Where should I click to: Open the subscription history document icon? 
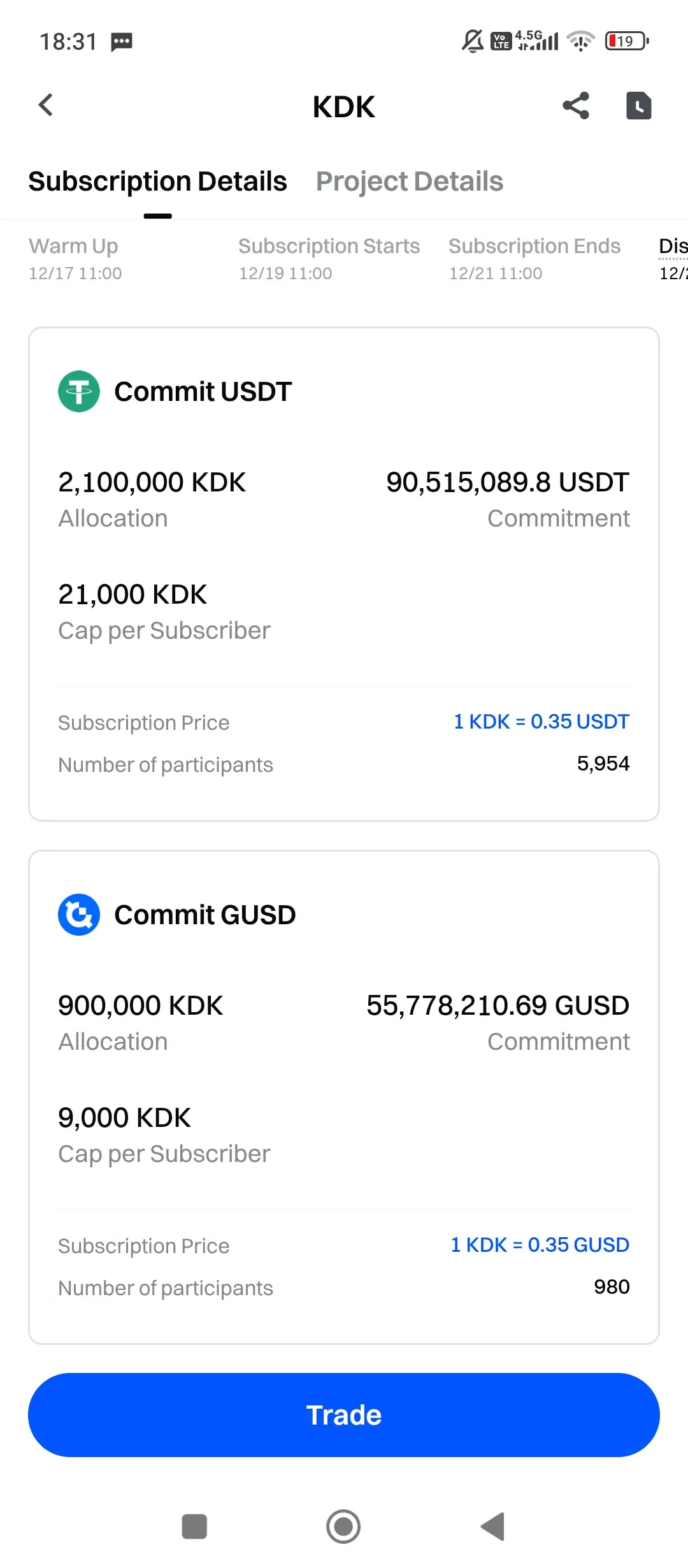point(638,106)
